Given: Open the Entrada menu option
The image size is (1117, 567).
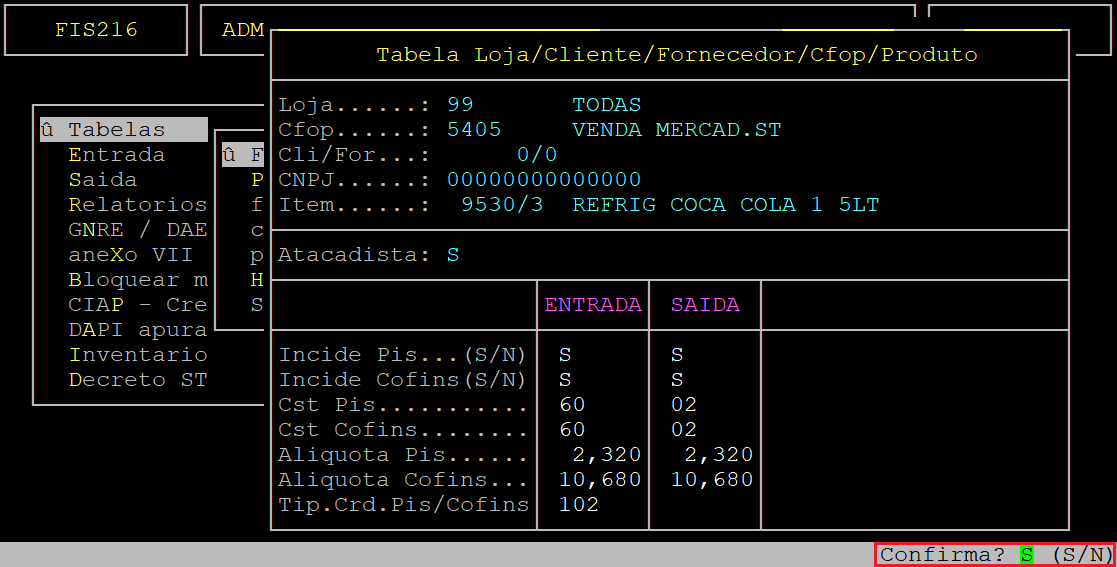Looking at the screenshot, I should [x=116, y=155].
